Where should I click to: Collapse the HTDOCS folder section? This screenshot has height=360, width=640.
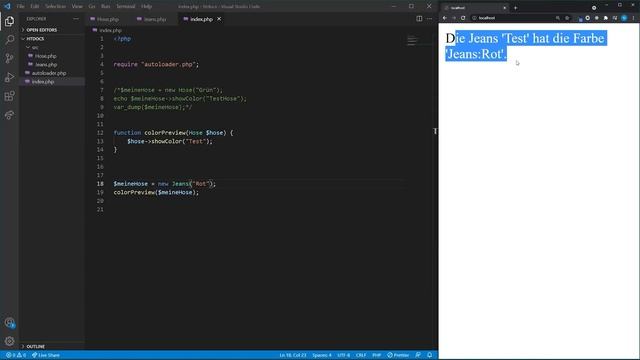tap(52, 39)
